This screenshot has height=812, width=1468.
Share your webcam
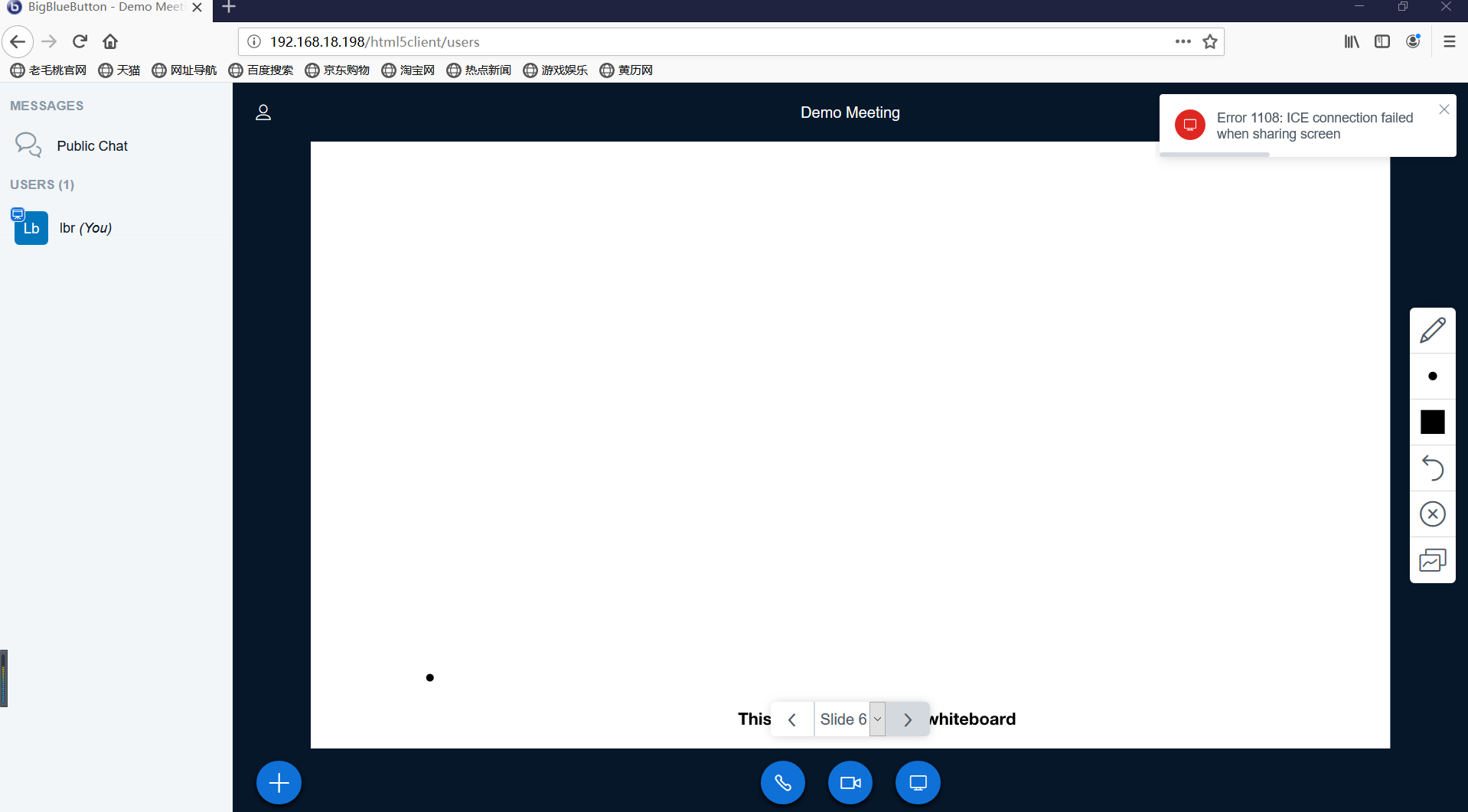coord(850,782)
